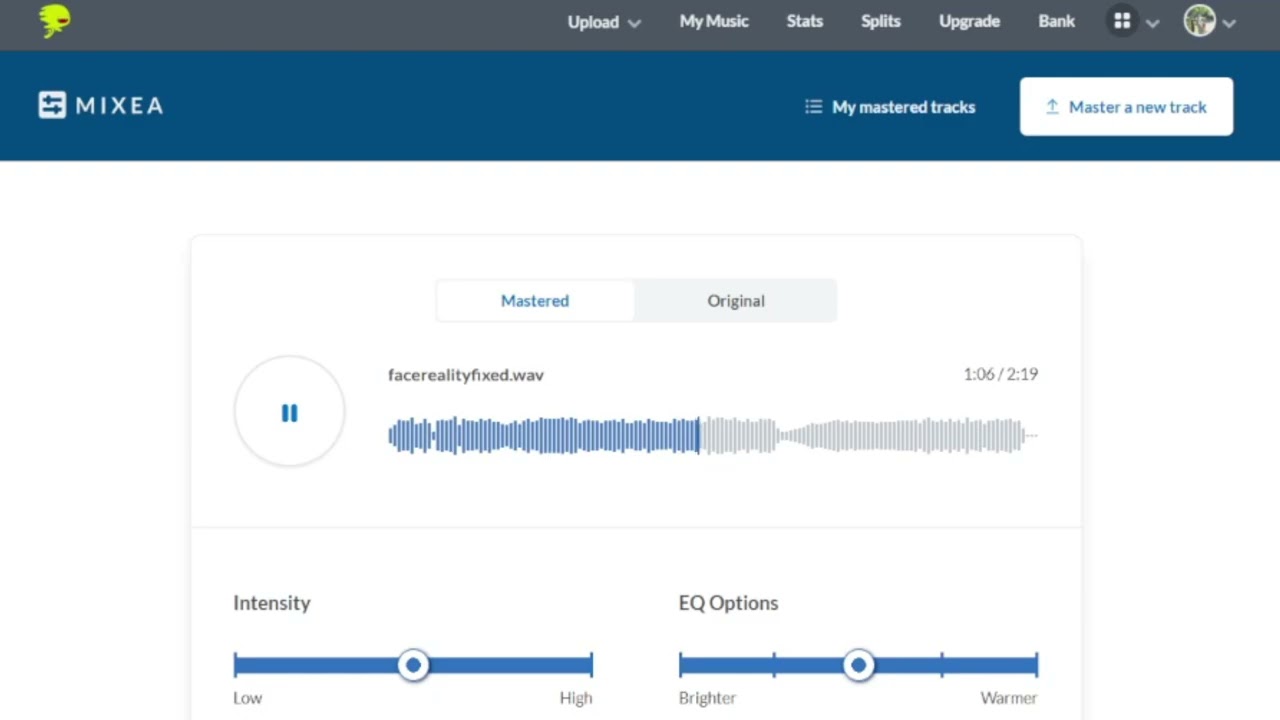
Task: Click the Intensity slider handle
Action: click(413, 665)
